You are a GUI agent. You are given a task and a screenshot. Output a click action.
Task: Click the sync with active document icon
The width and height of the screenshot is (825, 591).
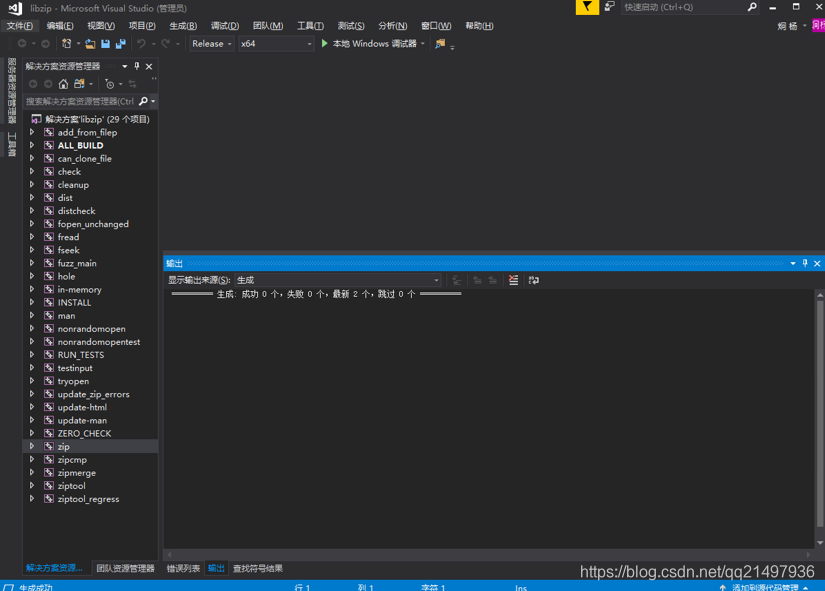pos(132,84)
